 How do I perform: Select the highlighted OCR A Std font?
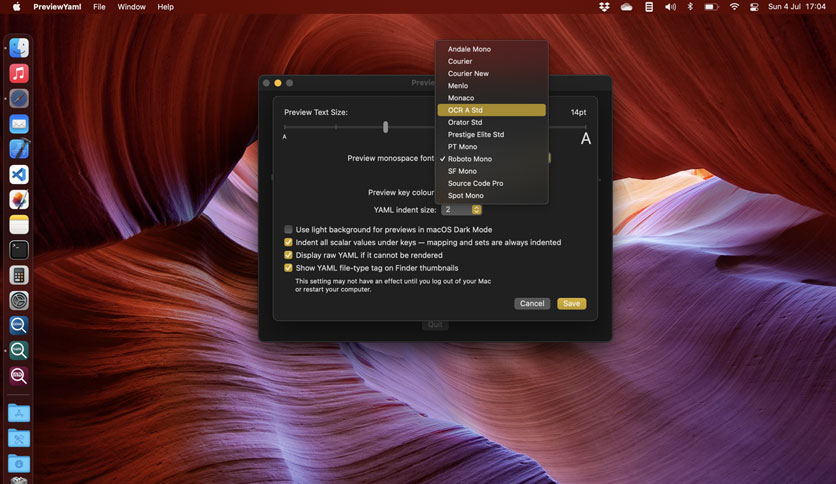pyautogui.click(x=492, y=110)
